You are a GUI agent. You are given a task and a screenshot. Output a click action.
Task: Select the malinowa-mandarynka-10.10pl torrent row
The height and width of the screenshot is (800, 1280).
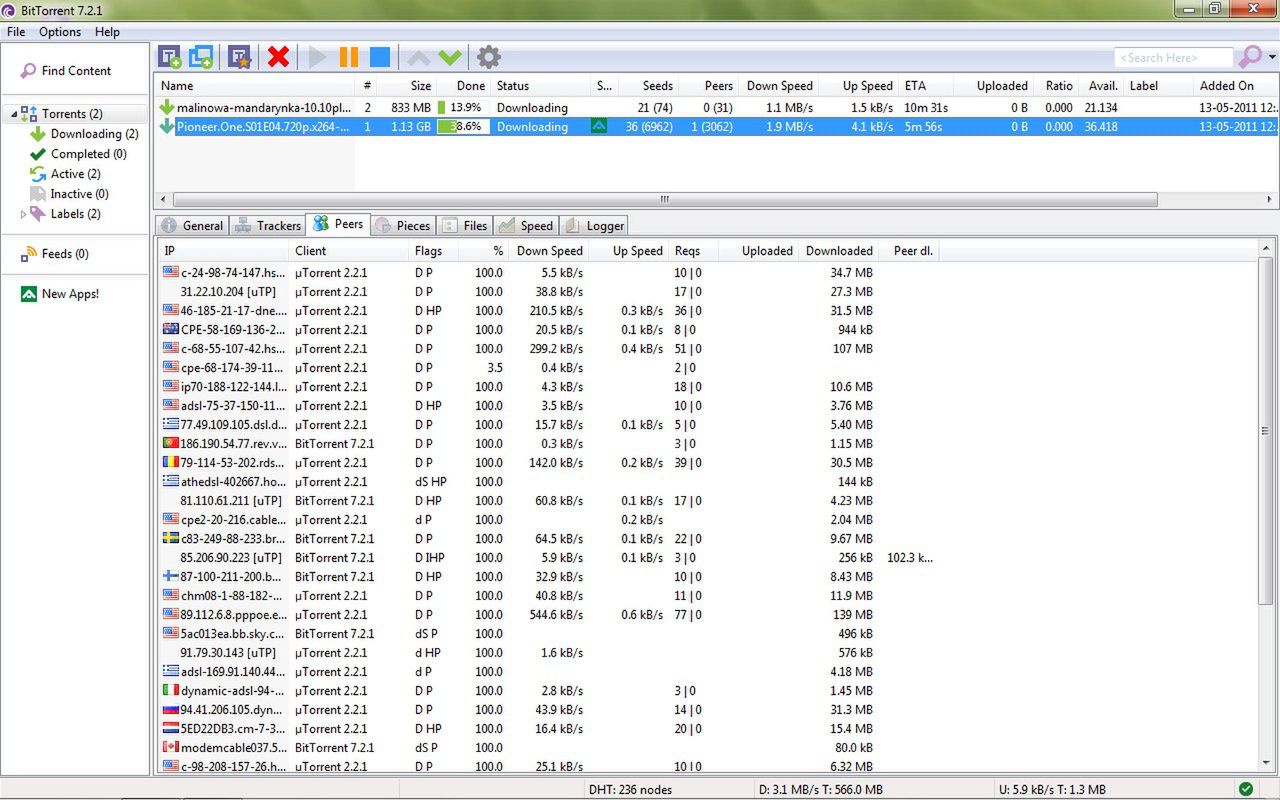tap(717, 107)
